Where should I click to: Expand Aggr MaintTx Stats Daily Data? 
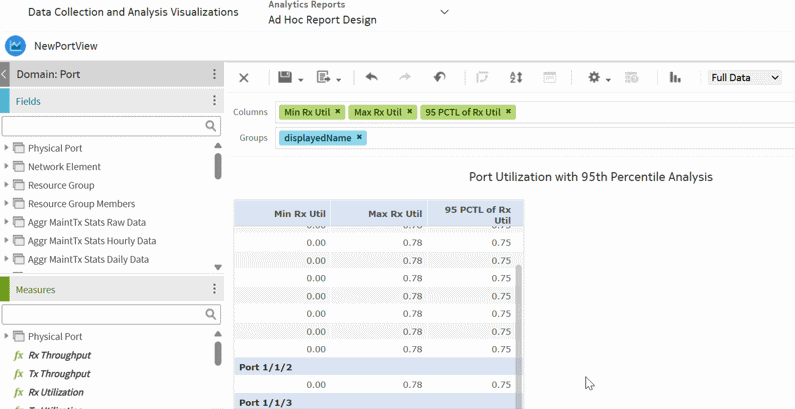pos(6,259)
